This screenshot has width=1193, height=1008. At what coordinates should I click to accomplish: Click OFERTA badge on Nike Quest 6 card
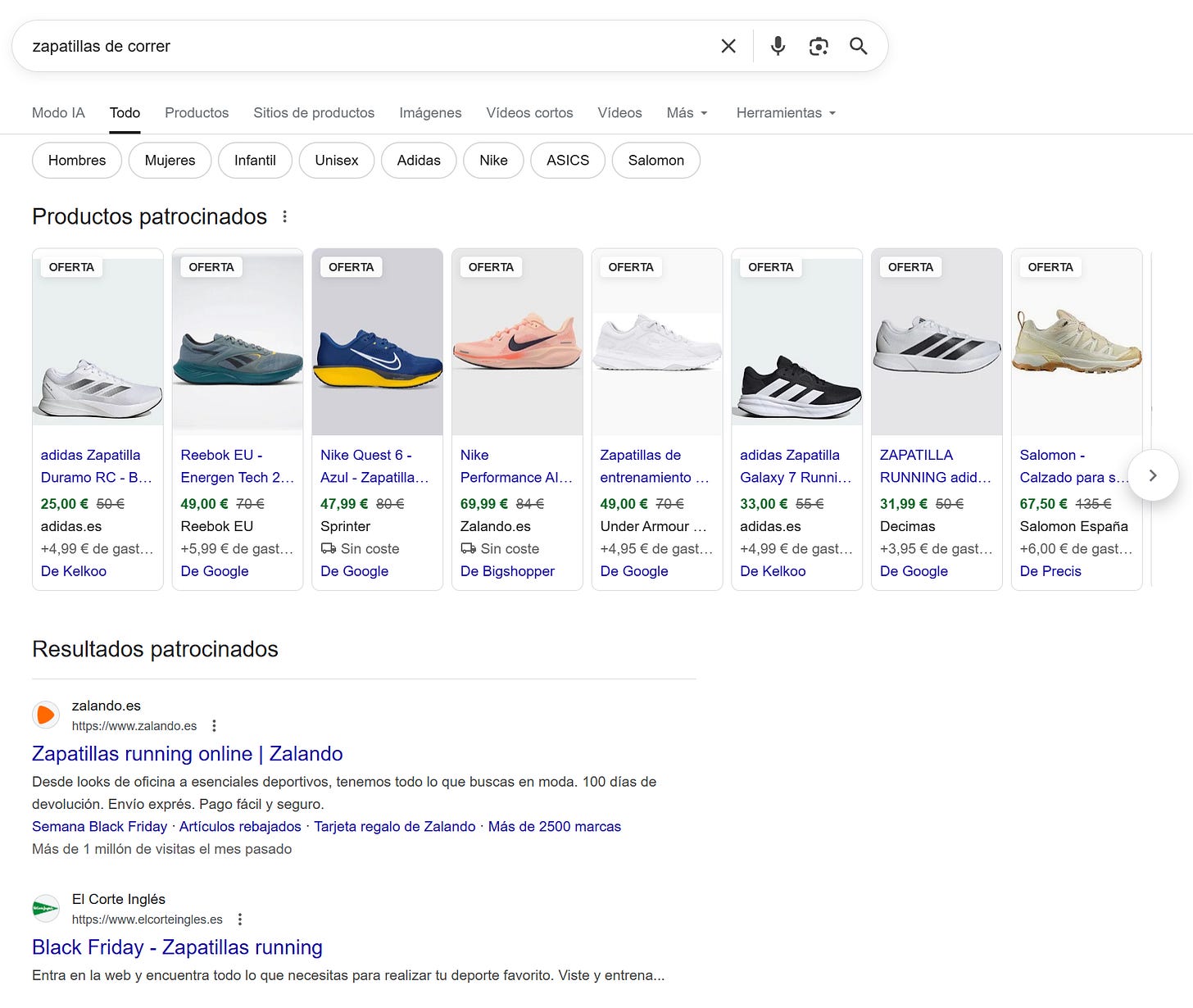point(351,267)
